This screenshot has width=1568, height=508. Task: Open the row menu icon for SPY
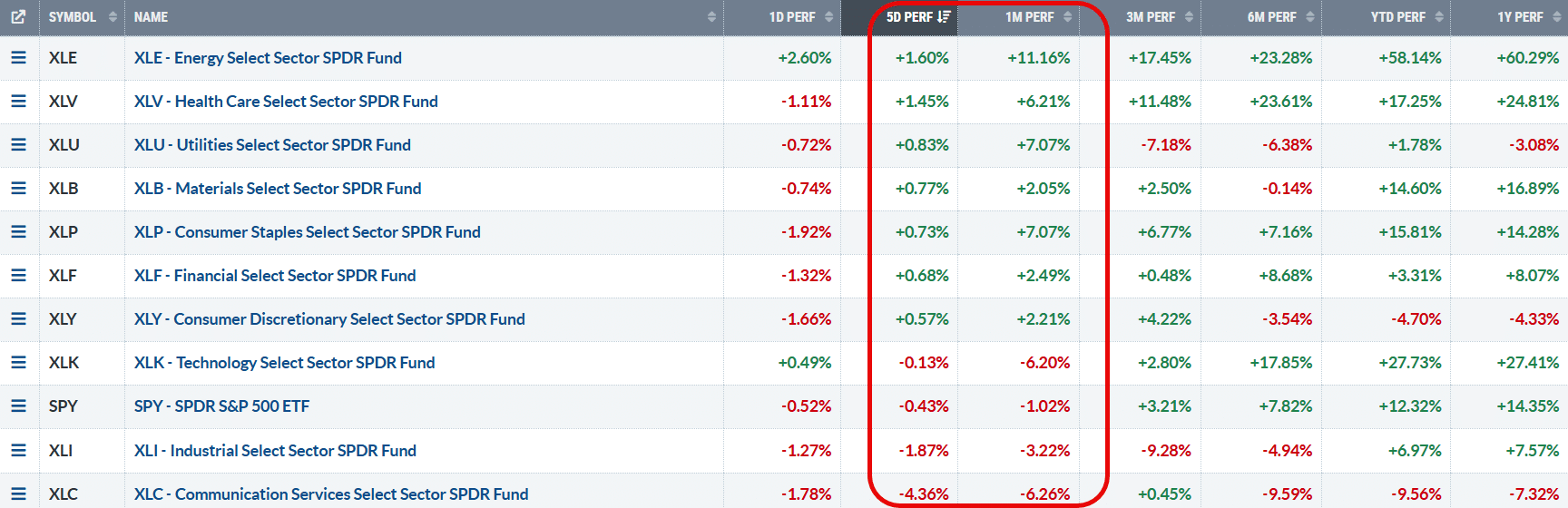[x=18, y=405]
